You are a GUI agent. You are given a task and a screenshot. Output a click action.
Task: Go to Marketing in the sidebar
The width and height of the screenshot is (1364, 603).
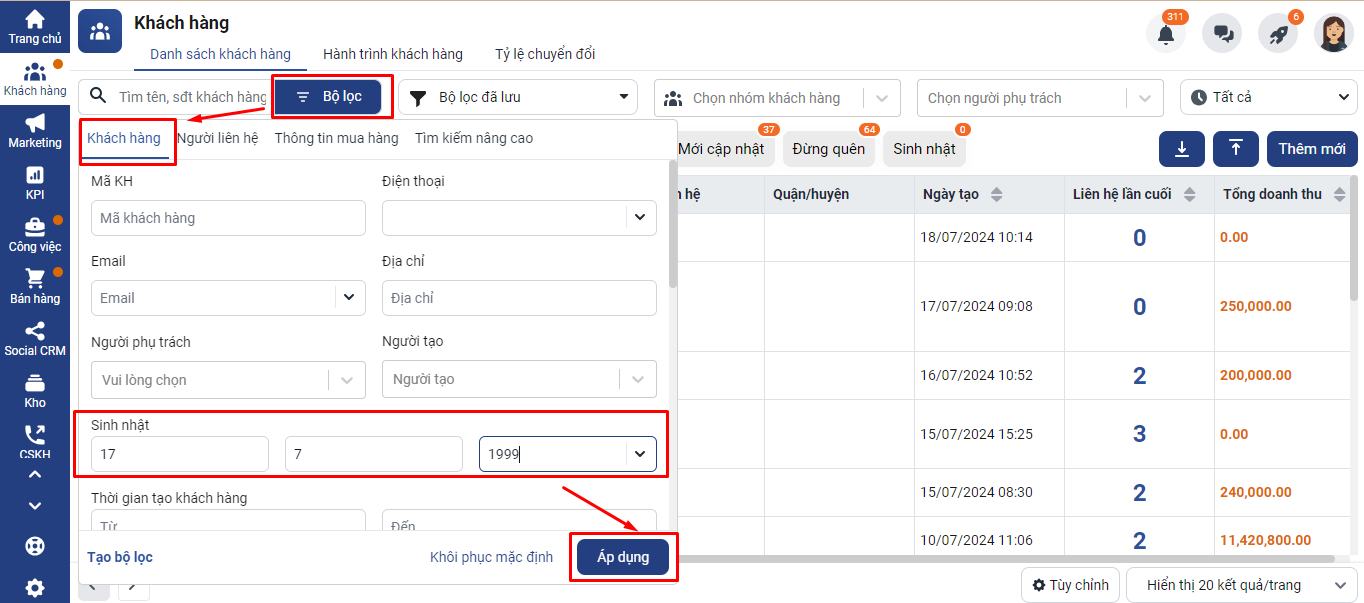tap(35, 131)
